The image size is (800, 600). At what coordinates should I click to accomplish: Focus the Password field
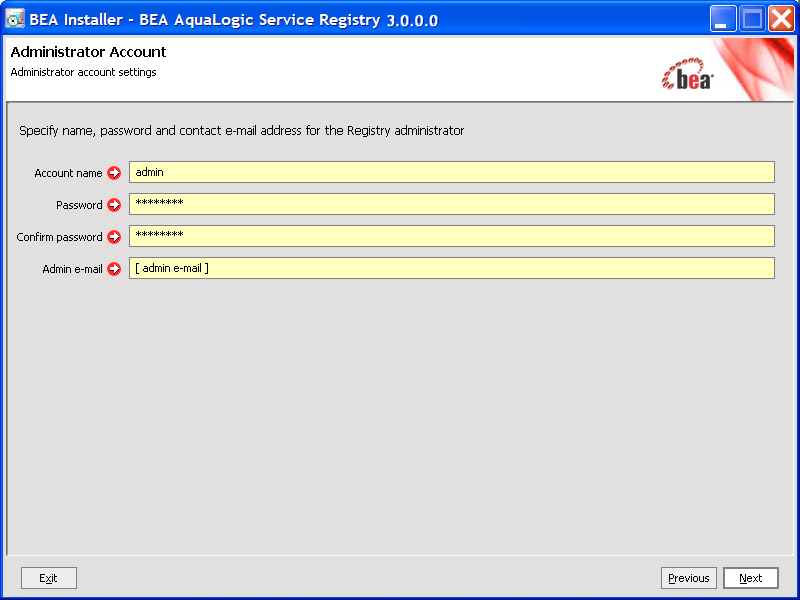pyautogui.click(x=452, y=204)
